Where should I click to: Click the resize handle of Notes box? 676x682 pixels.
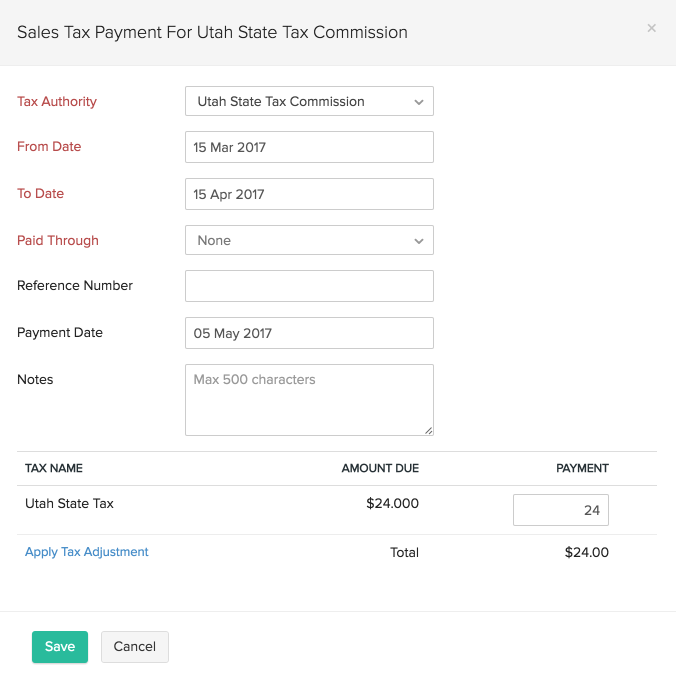(x=428, y=430)
